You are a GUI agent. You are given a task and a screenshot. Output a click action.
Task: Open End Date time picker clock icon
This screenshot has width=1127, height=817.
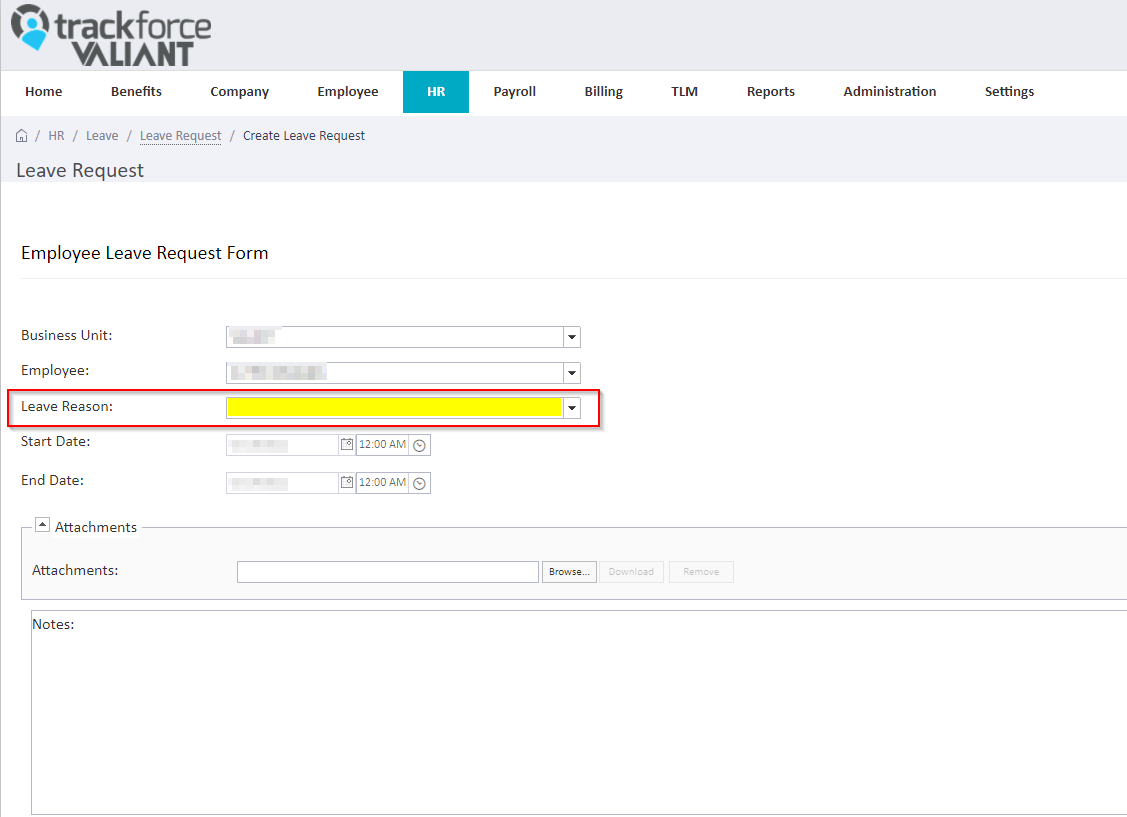coord(420,484)
